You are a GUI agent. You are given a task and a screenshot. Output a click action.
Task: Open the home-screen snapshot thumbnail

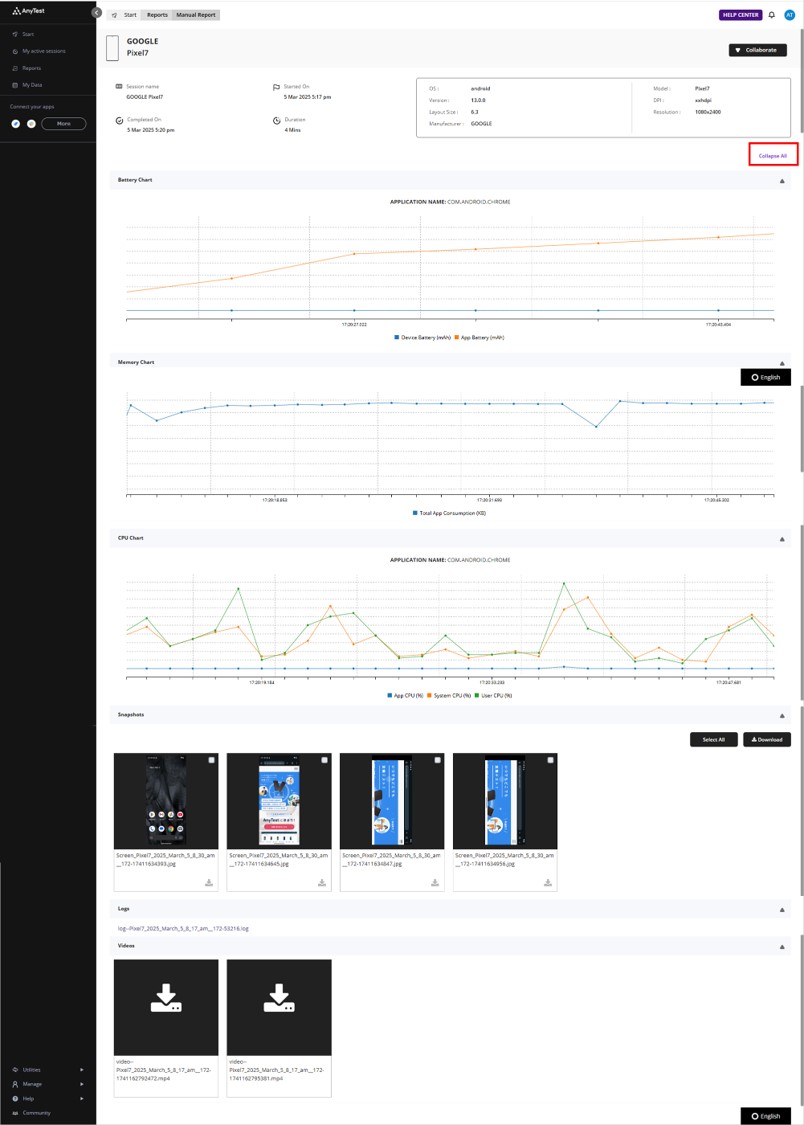[166, 801]
